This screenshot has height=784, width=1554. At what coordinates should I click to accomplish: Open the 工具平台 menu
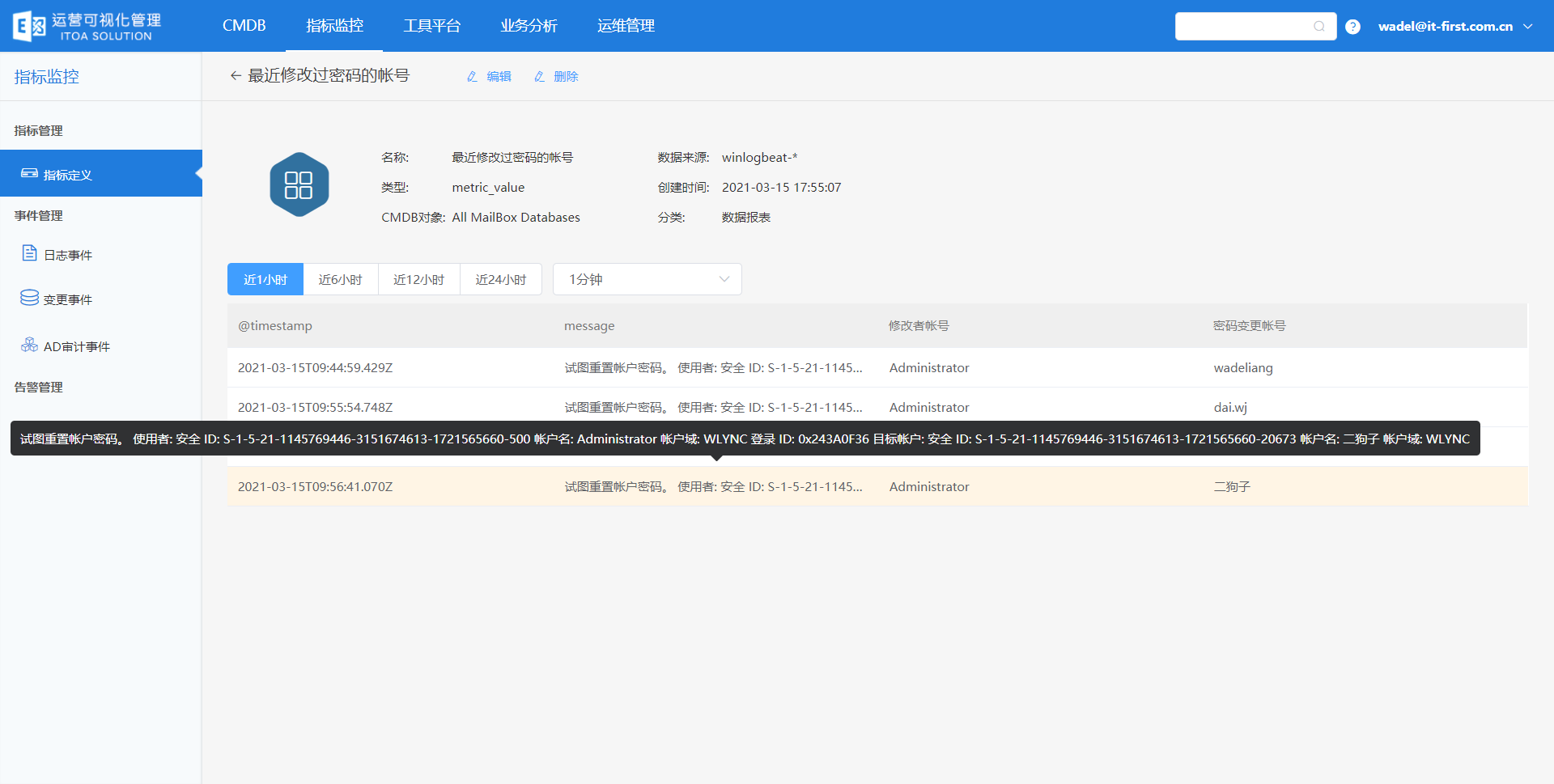pyautogui.click(x=432, y=26)
